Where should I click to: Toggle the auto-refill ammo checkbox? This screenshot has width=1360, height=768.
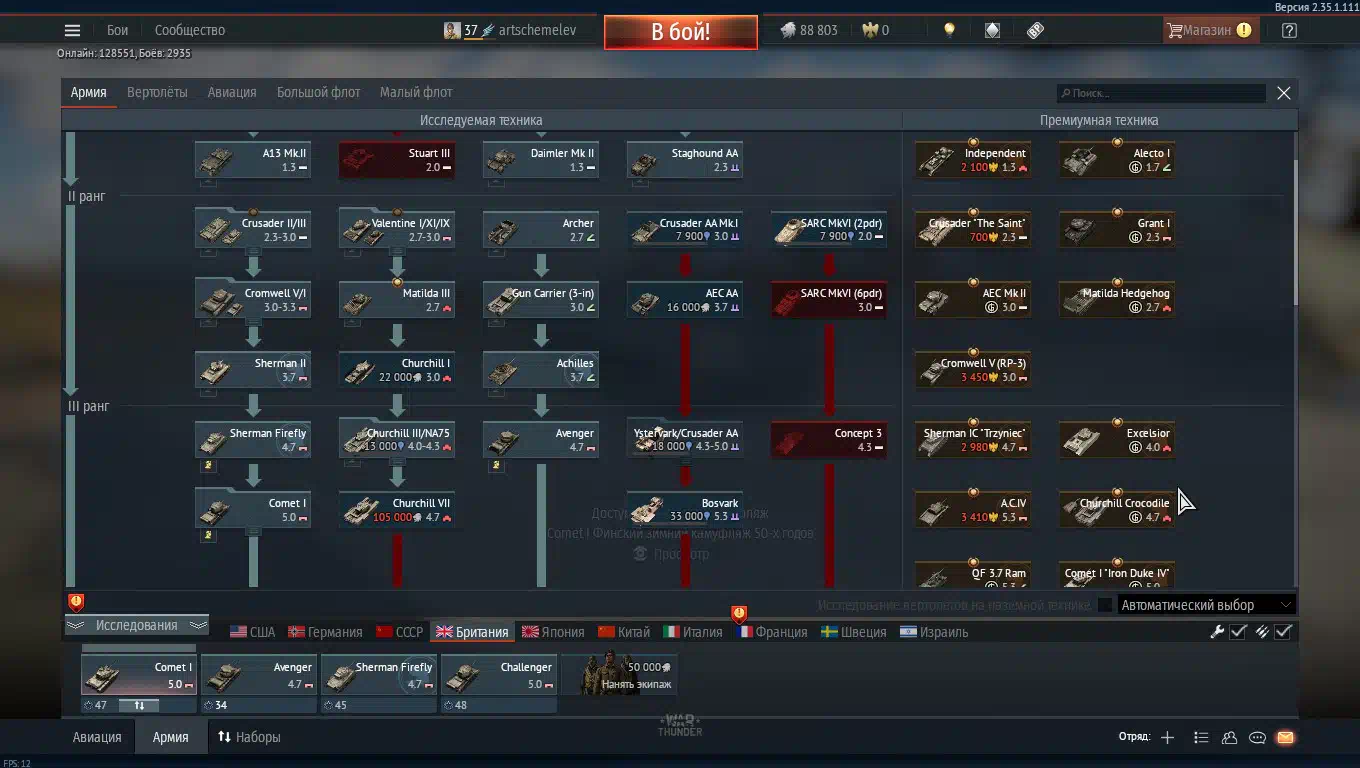click(x=1284, y=631)
